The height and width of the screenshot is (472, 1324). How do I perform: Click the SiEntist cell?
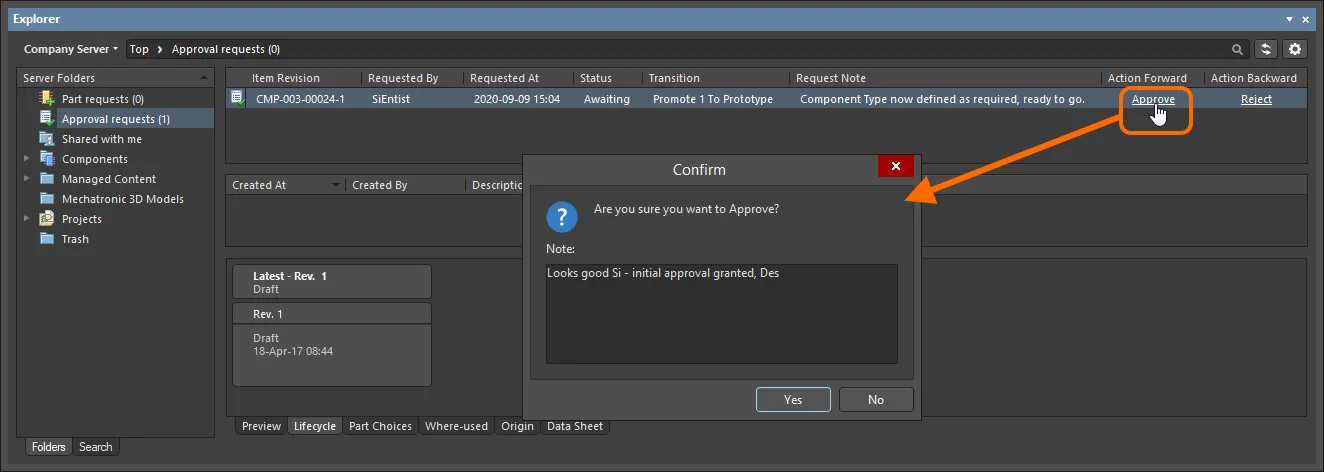pos(391,99)
